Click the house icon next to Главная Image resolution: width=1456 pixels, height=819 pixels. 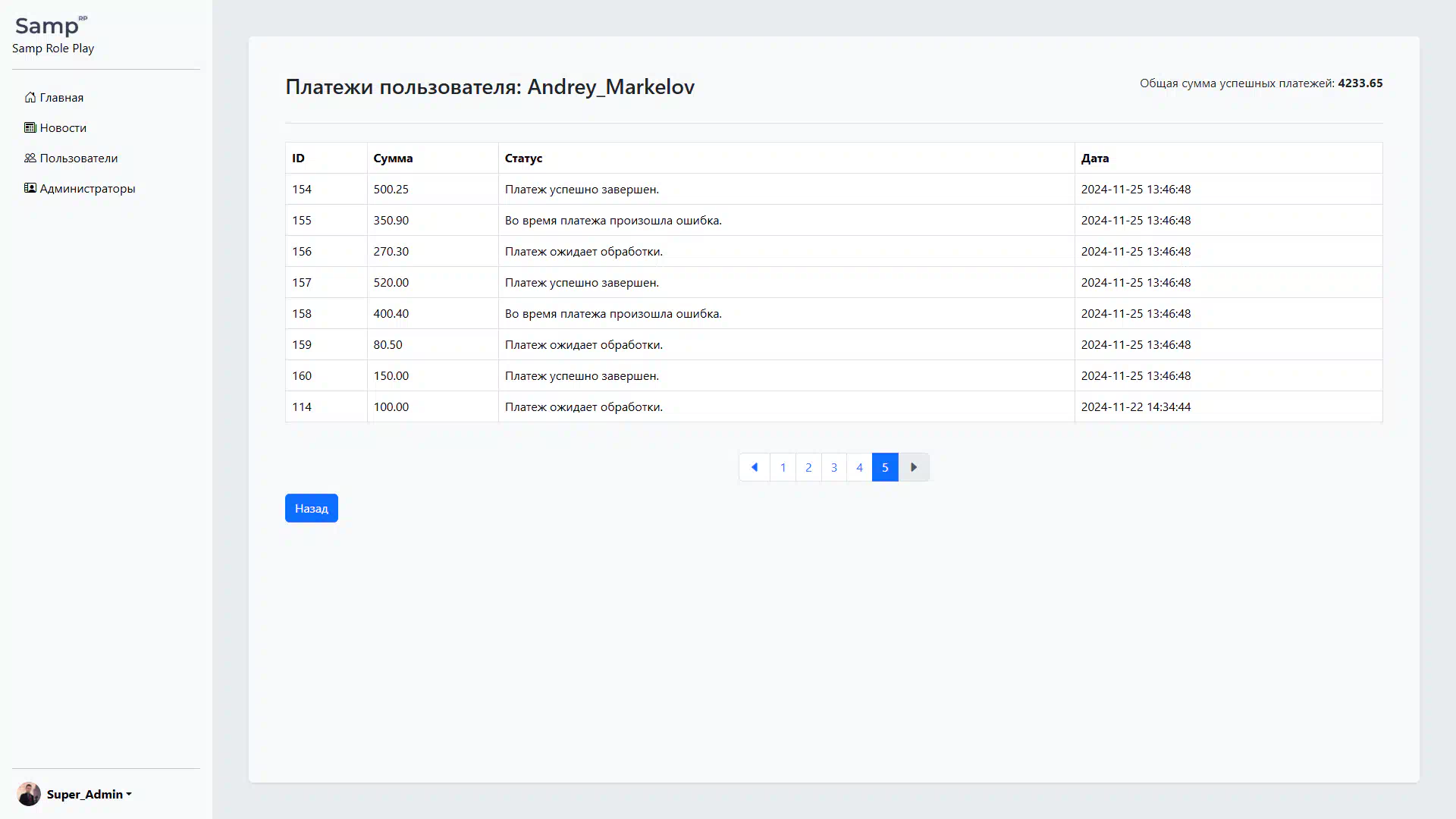[x=30, y=97]
